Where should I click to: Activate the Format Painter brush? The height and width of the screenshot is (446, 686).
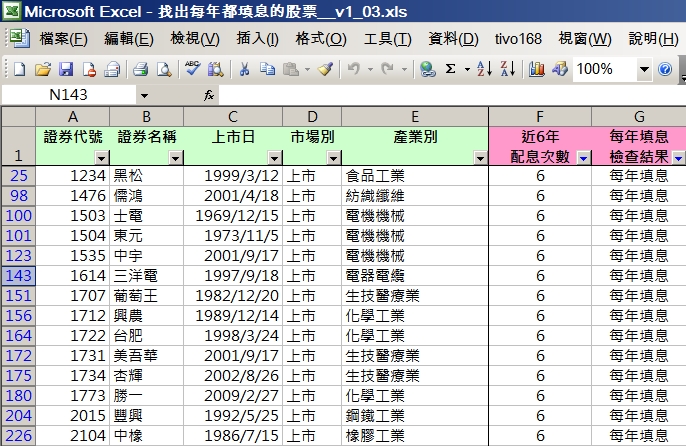(326, 69)
